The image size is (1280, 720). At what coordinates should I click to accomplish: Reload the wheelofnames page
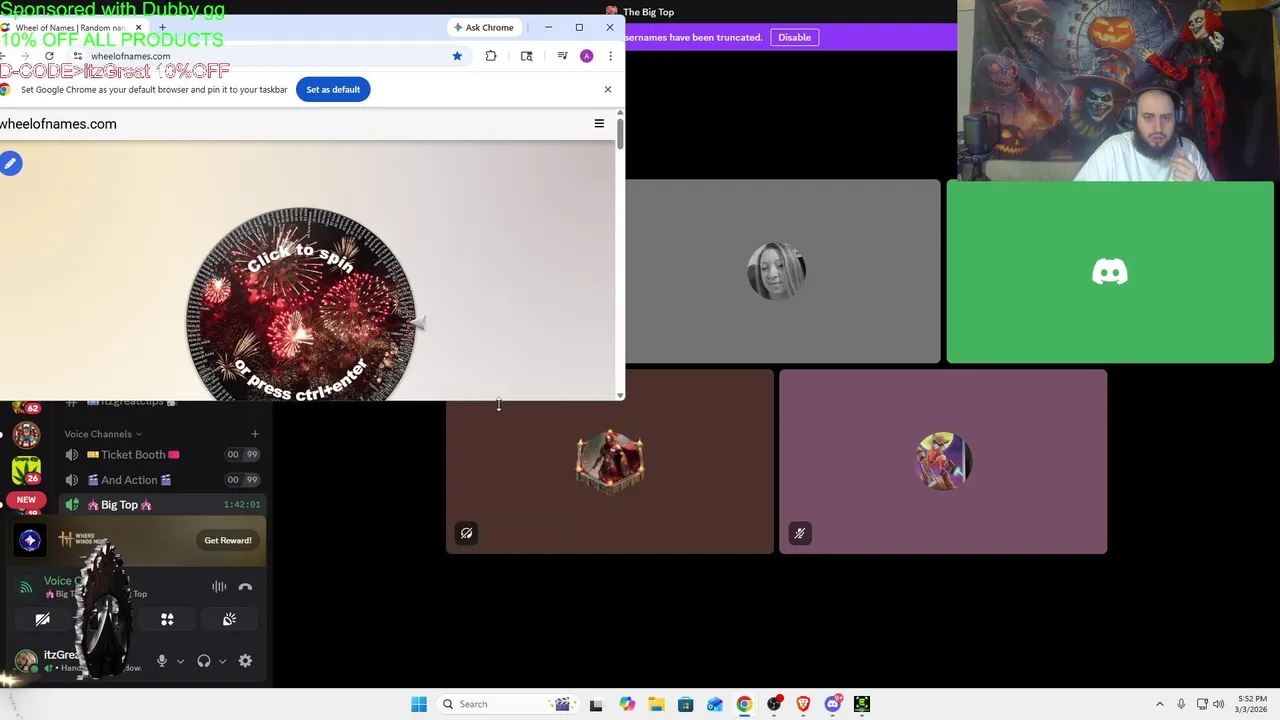[49, 56]
